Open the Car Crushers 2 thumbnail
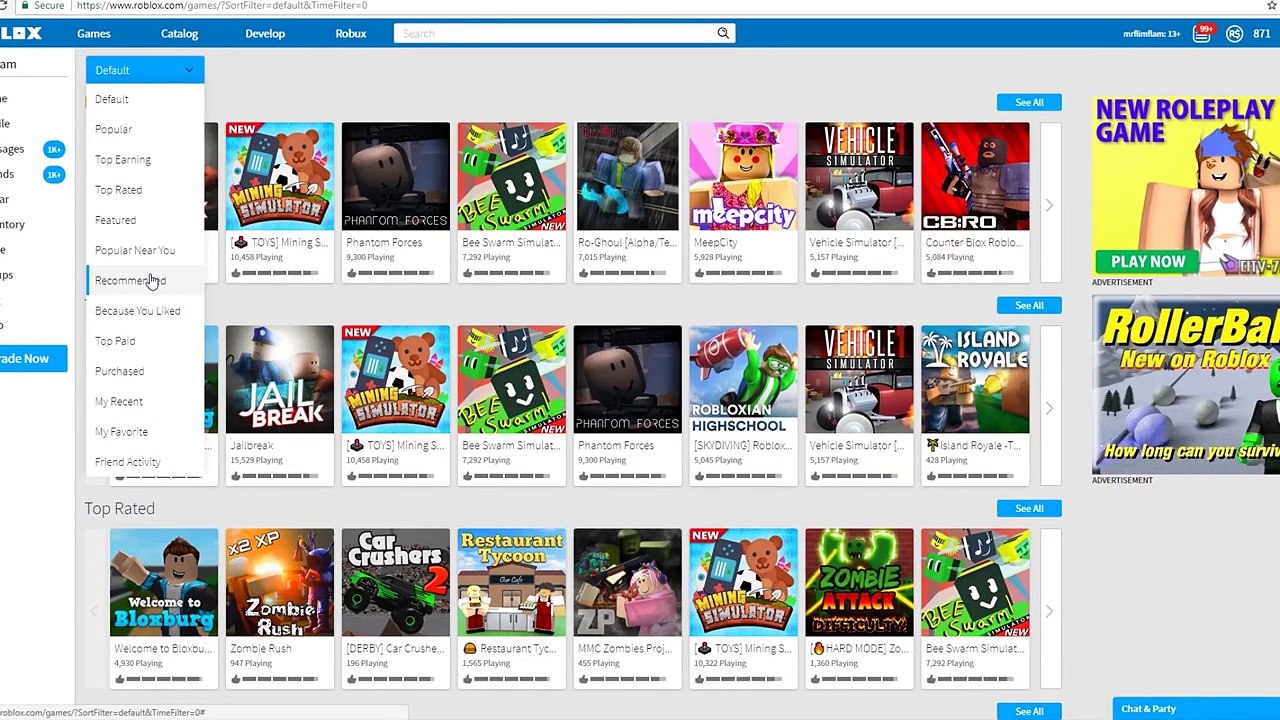This screenshot has width=1280, height=720. point(396,582)
